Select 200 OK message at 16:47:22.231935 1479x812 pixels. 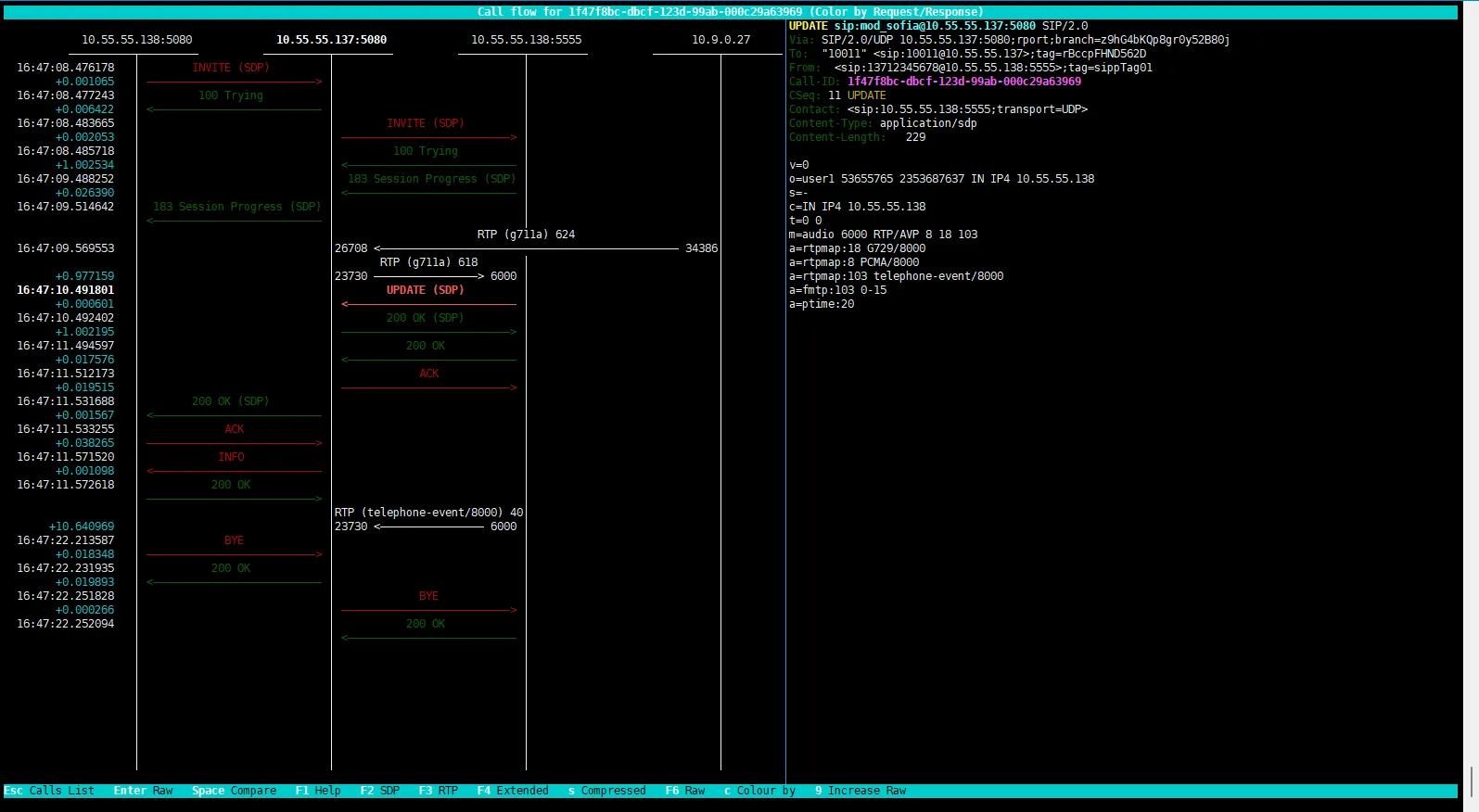[x=231, y=568]
